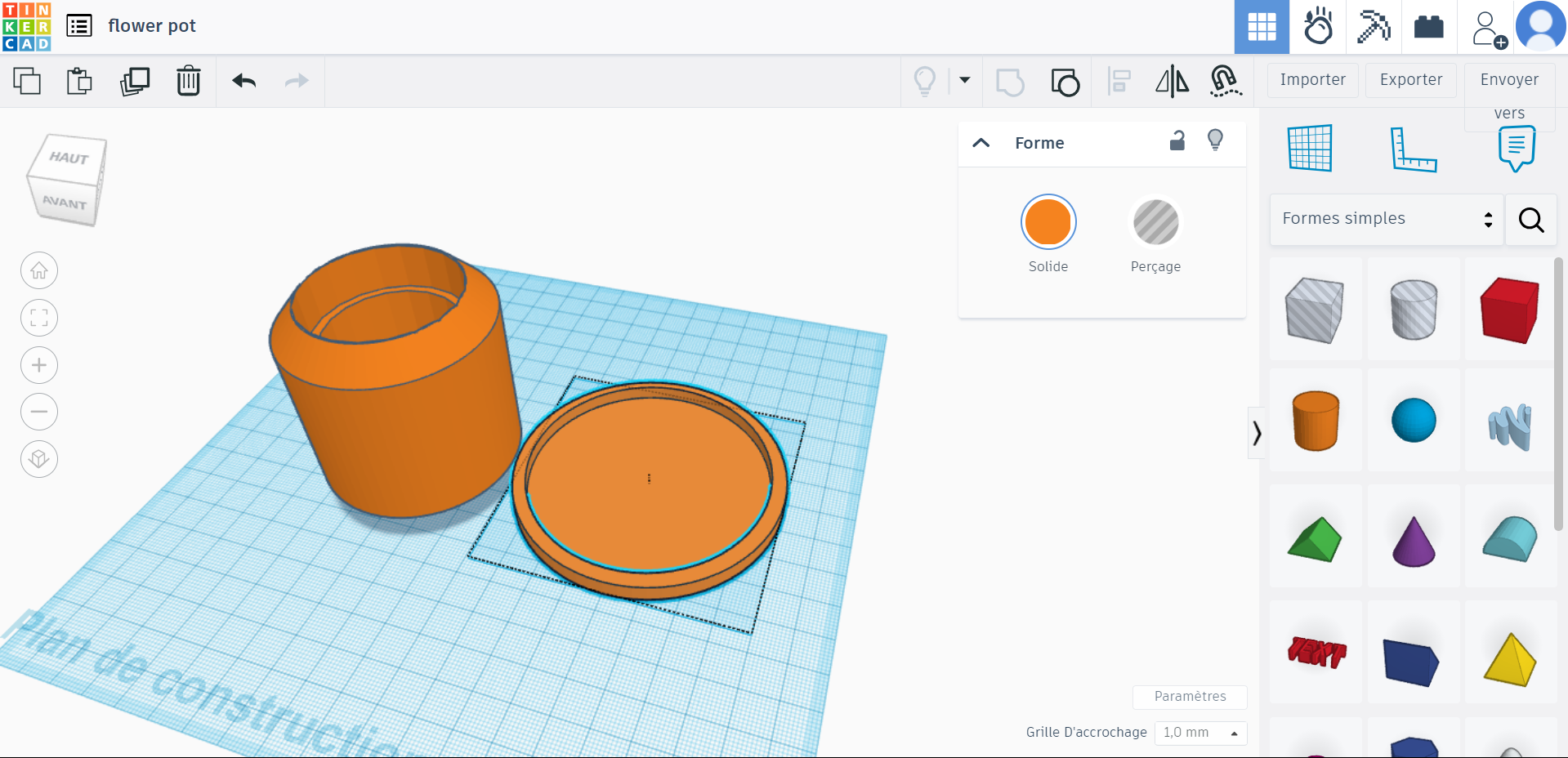Pick the red TEXT shape
1568x758 pixels.
click(1316, 653)
